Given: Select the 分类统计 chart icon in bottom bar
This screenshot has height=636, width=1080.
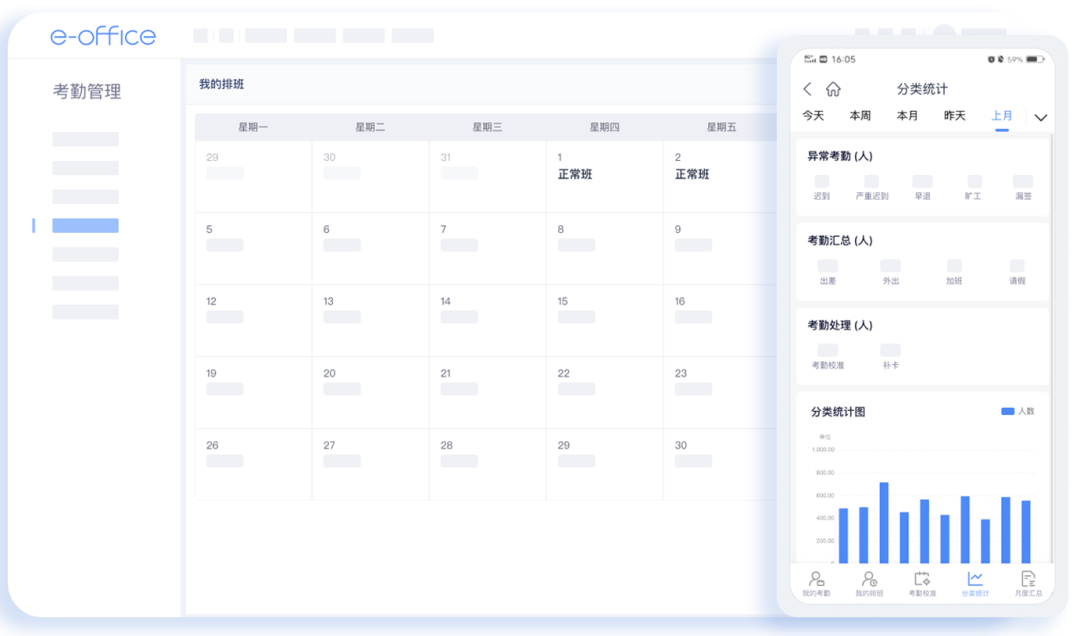Looking at the screenshot, I should (974, 582).
